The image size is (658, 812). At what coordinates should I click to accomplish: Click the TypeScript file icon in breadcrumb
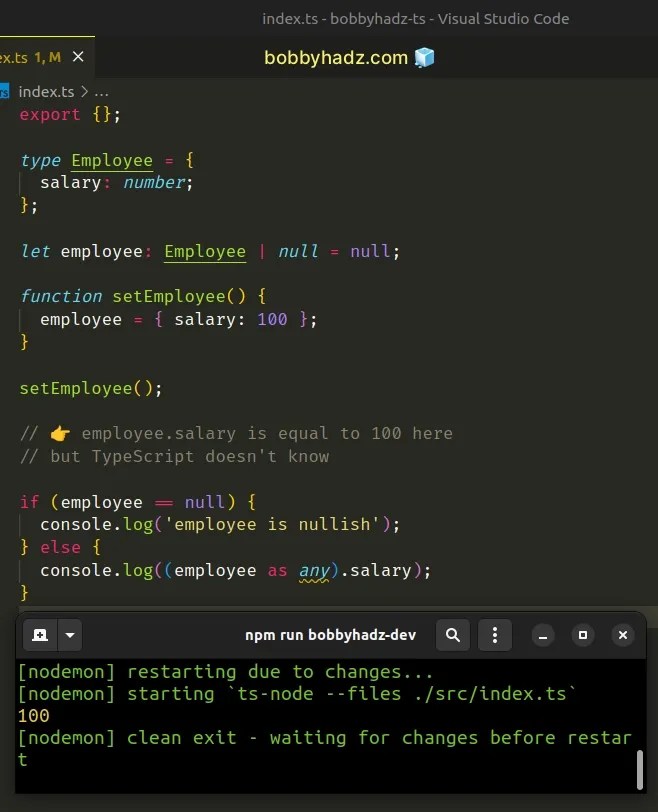pos(4,92)
